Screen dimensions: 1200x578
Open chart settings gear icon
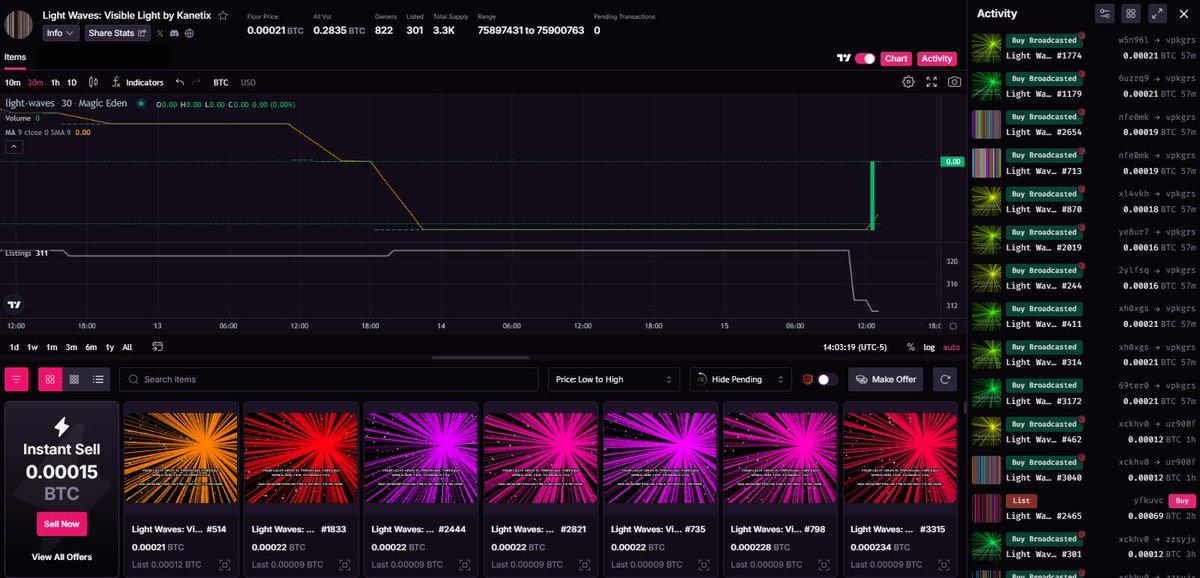point(908,82)
